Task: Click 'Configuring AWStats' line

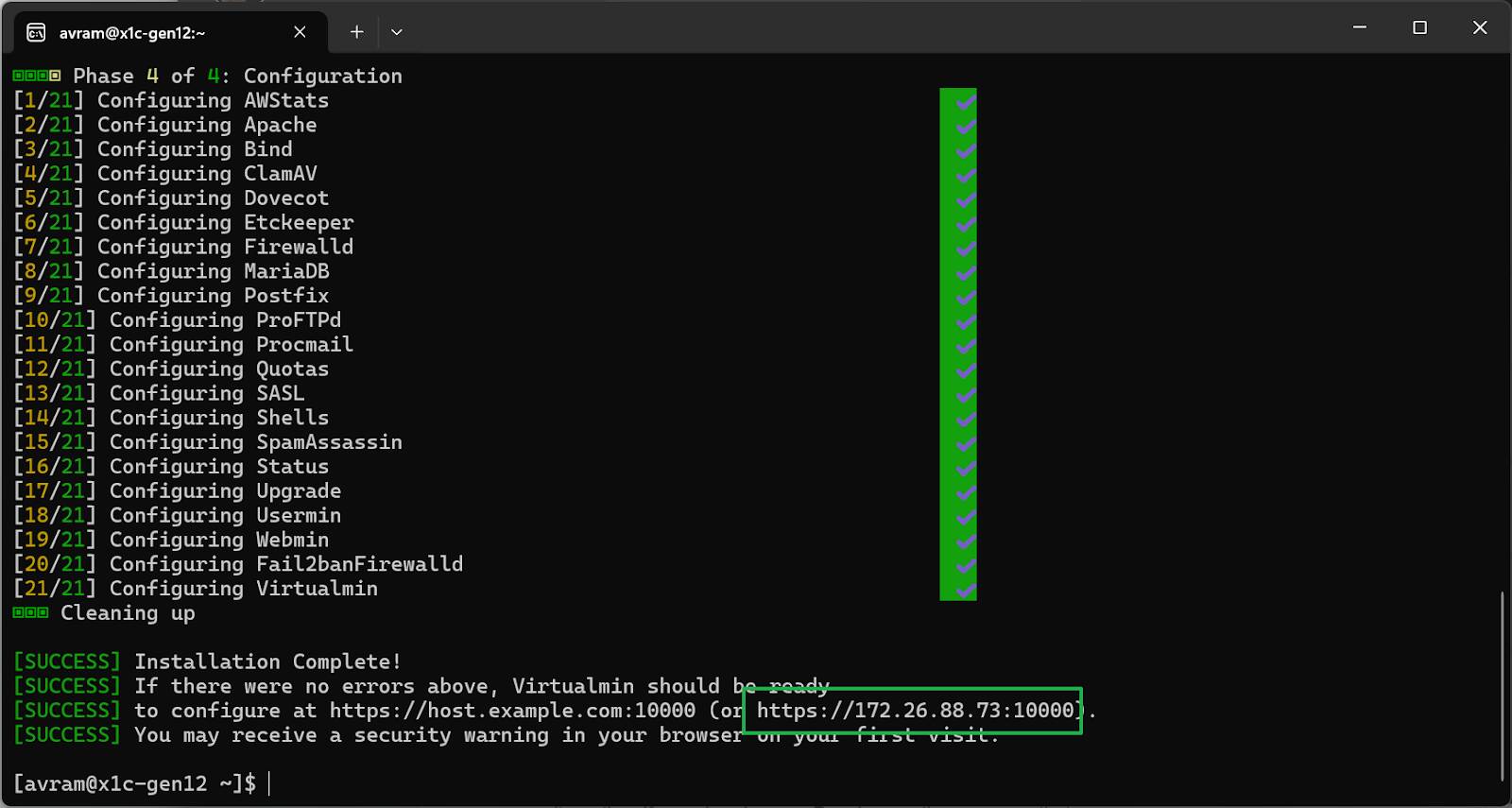Action: coord(213,100)
